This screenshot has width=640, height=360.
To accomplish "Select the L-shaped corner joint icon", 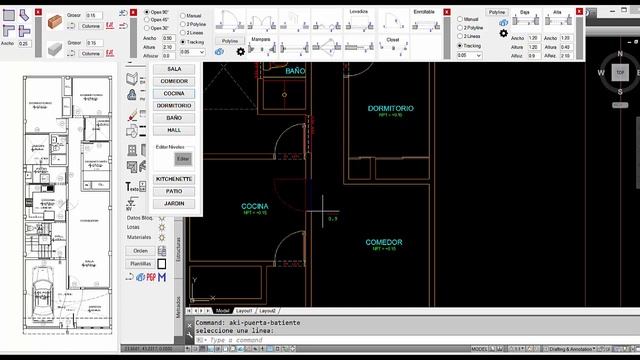I will pos(9,30).
